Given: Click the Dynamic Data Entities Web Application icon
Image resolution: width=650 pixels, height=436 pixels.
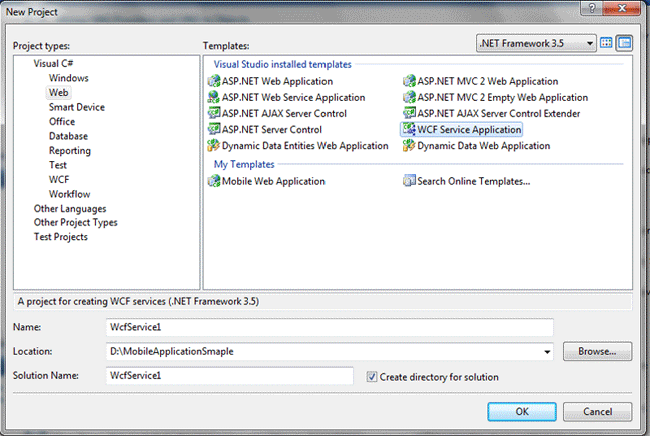Looking at the screenshot, I should tap(213, 146).
